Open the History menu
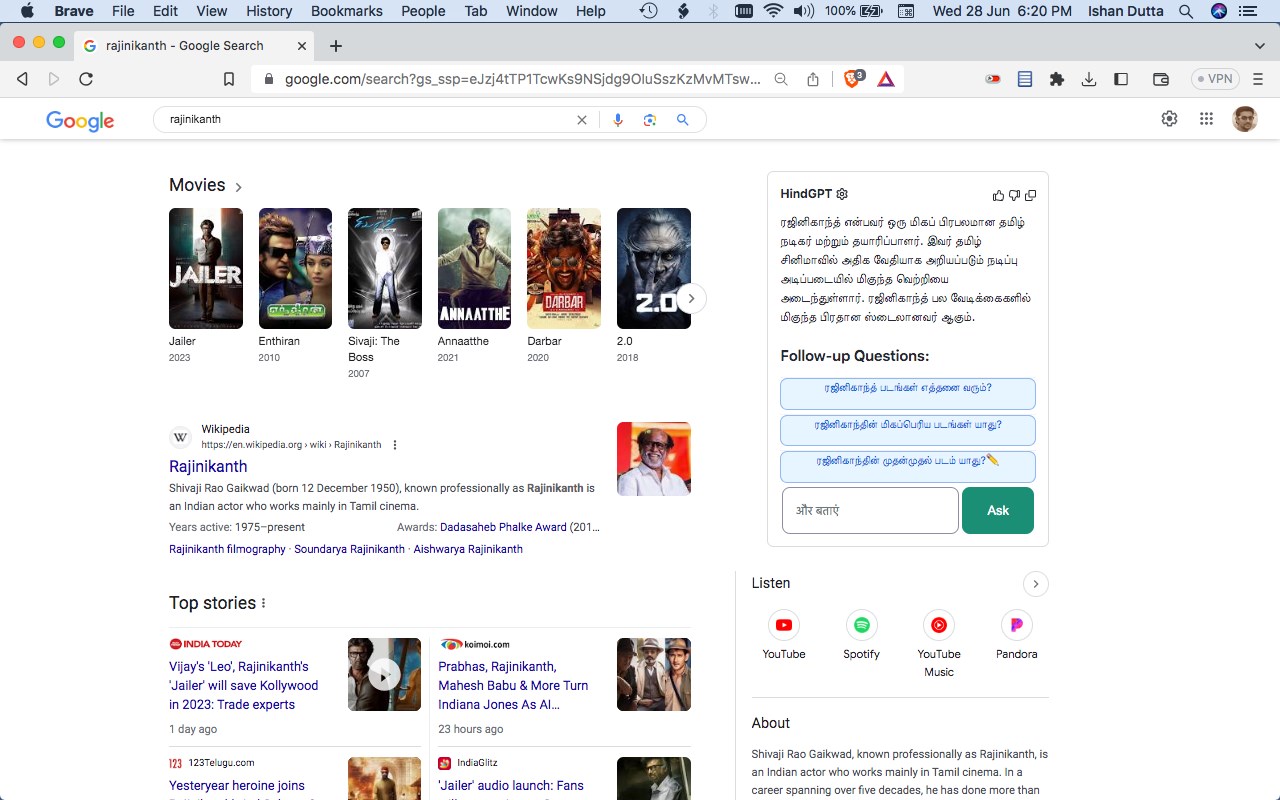Viewport: 1280px width, 800px height. (x=269, y=11)
